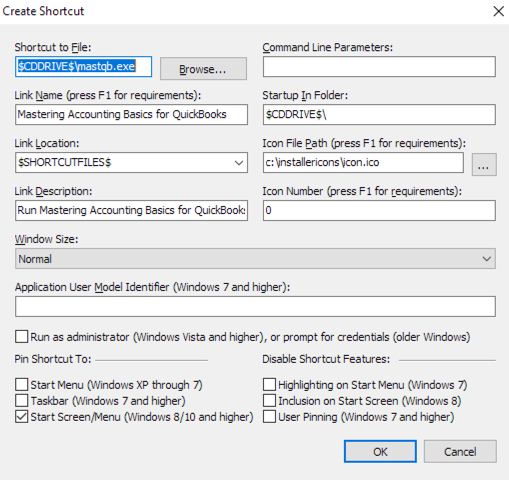Check Taskbar (Windows 7 and higher)
Image resolution: width=509 pixels, height=480 pixels.
click(22, 401)
